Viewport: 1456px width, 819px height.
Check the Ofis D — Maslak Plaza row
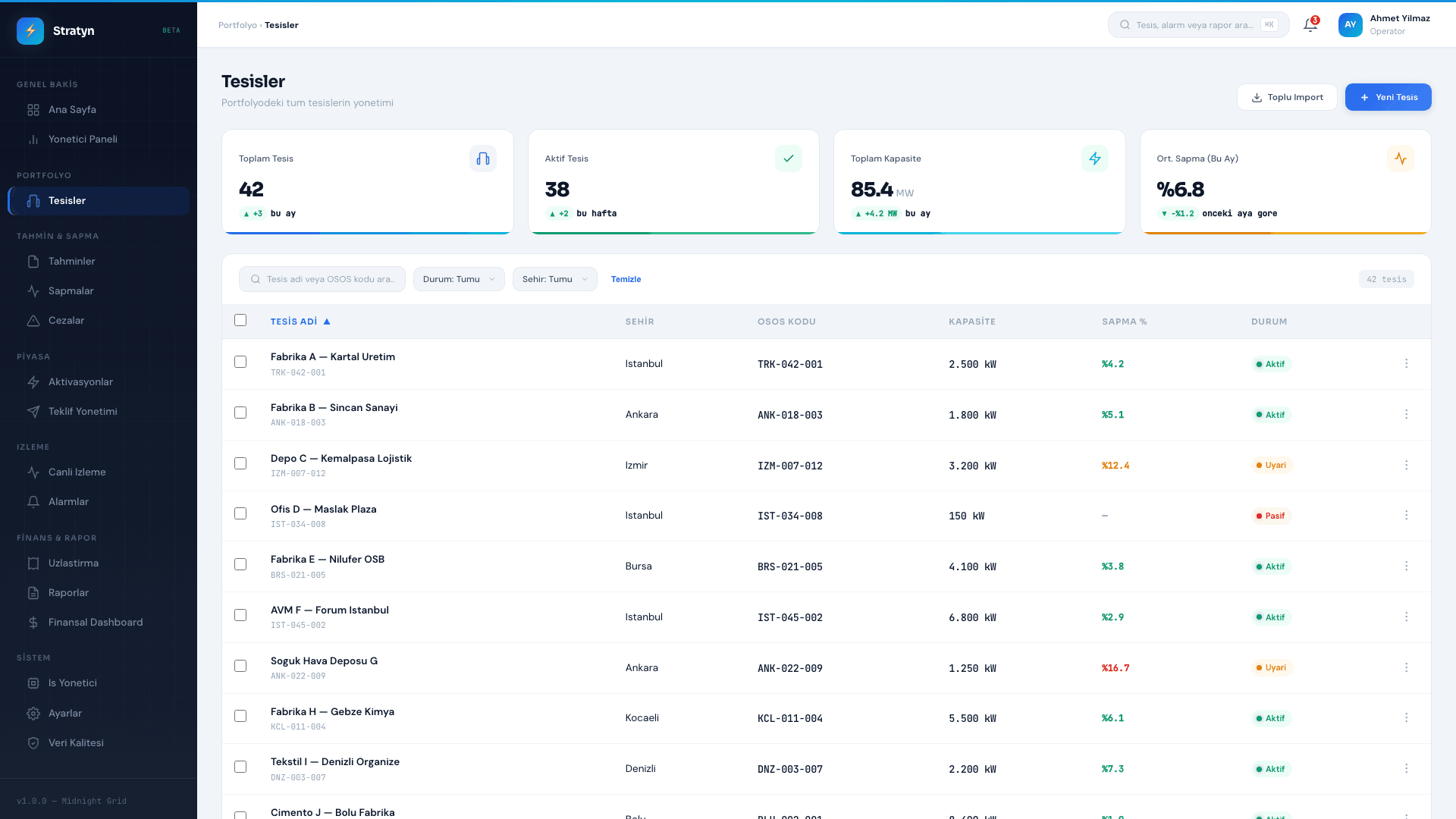[240, 513]
